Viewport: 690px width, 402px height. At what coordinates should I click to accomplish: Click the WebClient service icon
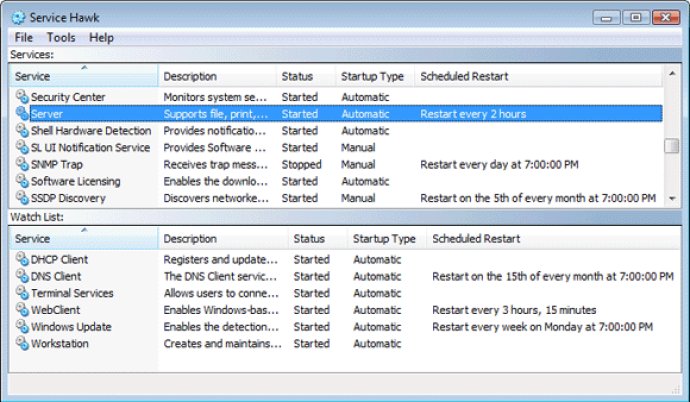coord(22,309)
